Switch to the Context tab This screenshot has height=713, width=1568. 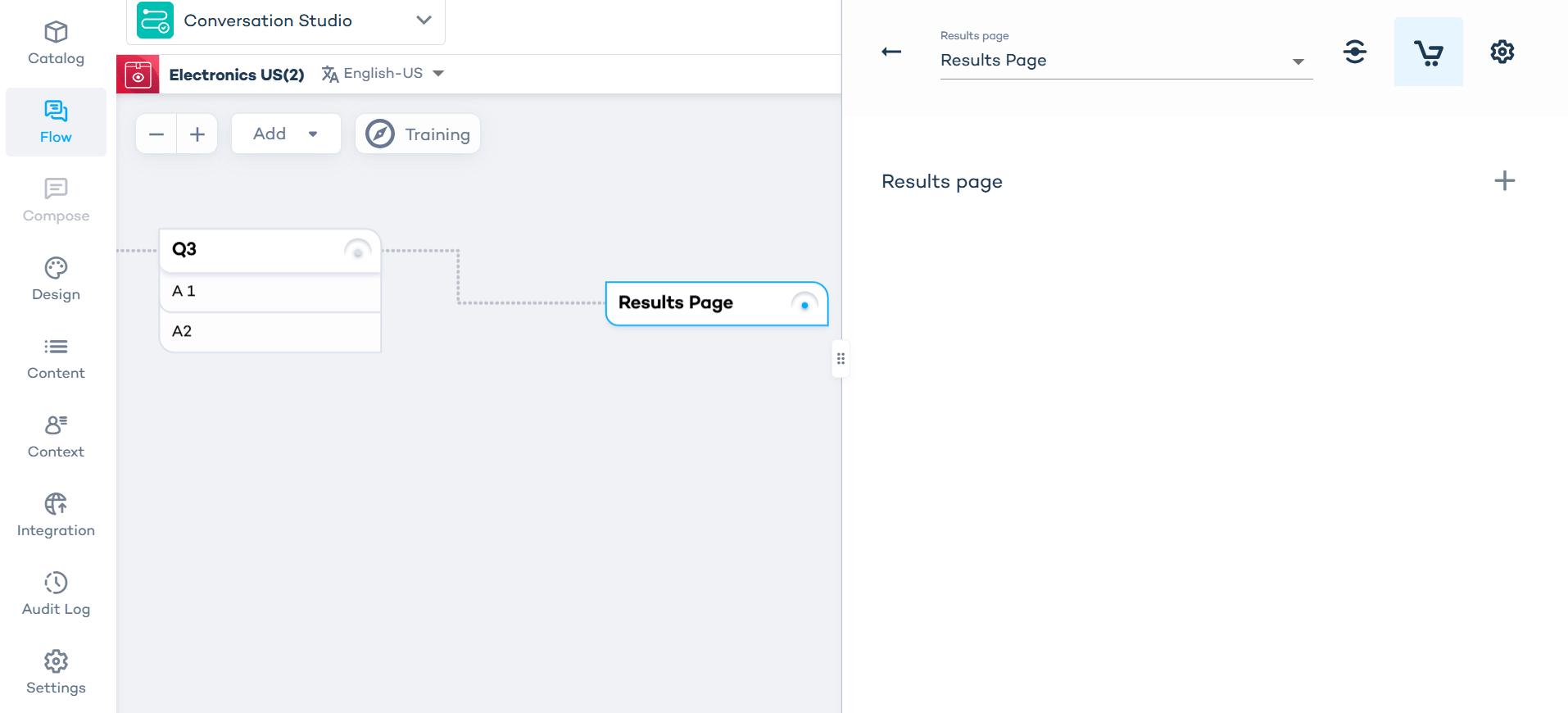tap(56, 437)
